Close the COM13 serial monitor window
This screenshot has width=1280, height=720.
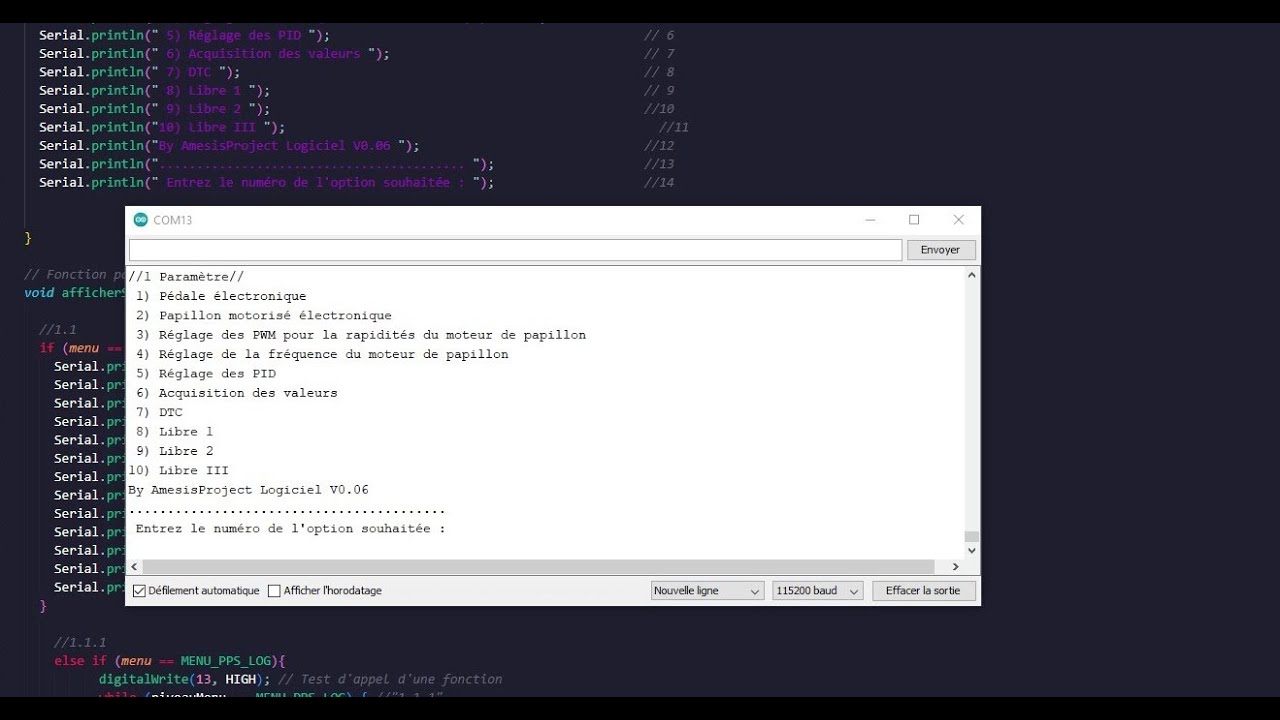click(x=958, y=220)
